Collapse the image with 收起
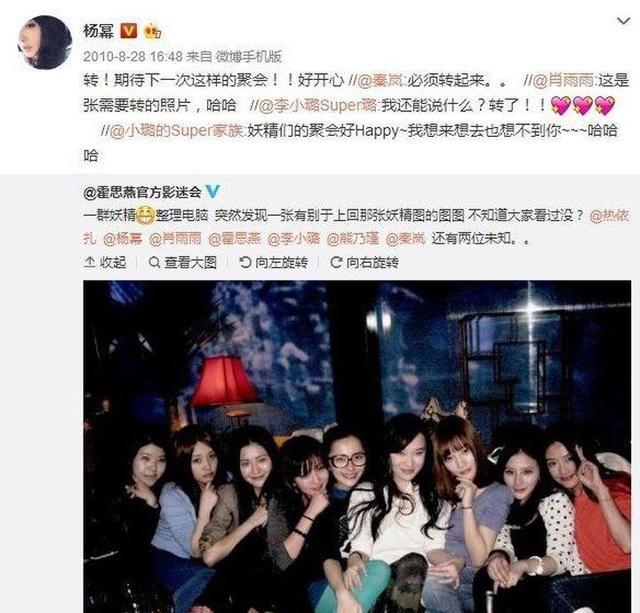Viewport: 640px width, 613px height. coord(105,262)
